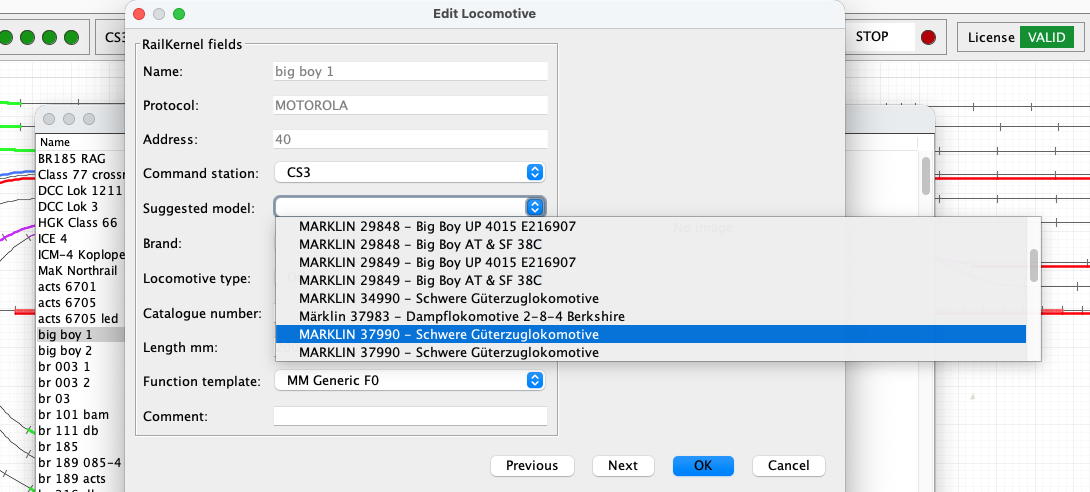This screenshot has width=1090, height=492.
Task: Click the VALID license indicator
Action: [x=1047, y=37]
